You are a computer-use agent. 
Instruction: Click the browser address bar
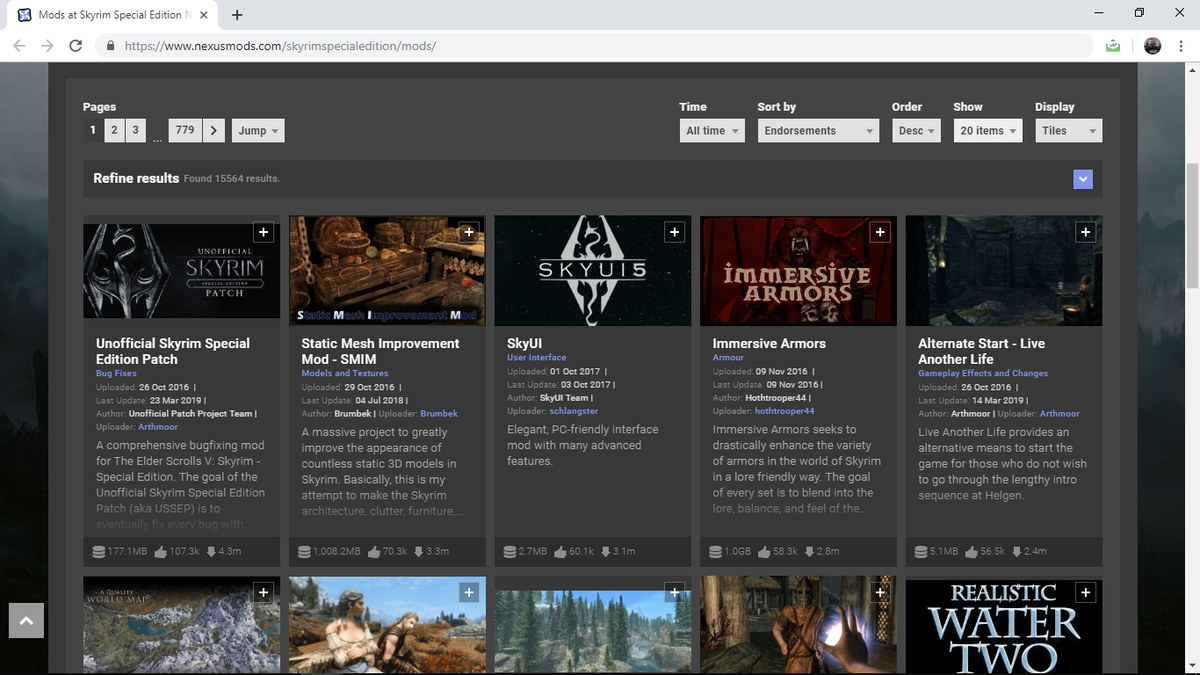(x=400, y=45)
